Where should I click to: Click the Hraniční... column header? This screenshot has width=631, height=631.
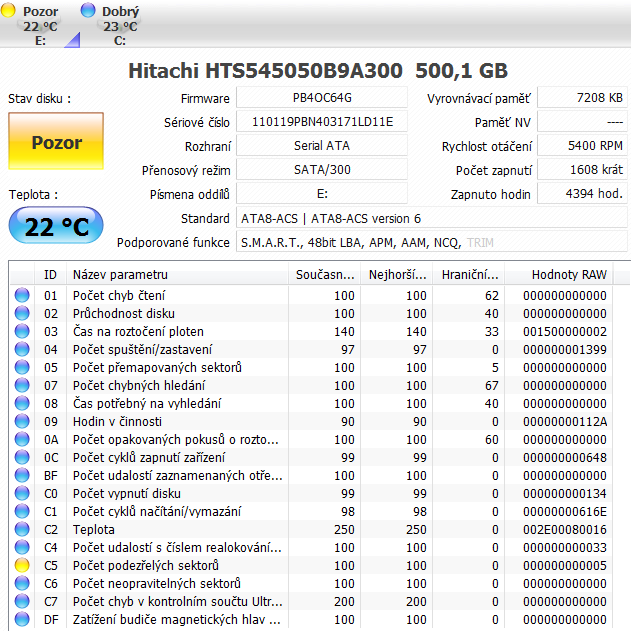(x=469, y=275)
